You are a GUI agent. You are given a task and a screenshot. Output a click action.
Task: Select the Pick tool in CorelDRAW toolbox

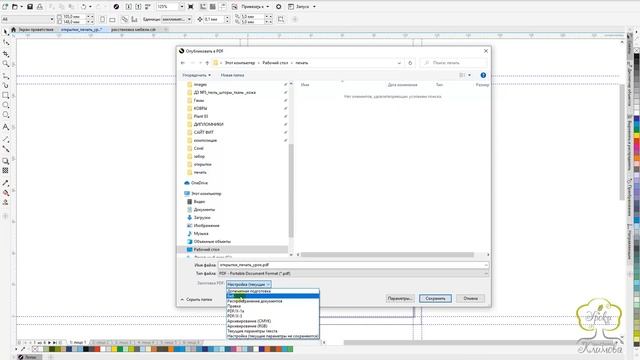coord(5,32)
